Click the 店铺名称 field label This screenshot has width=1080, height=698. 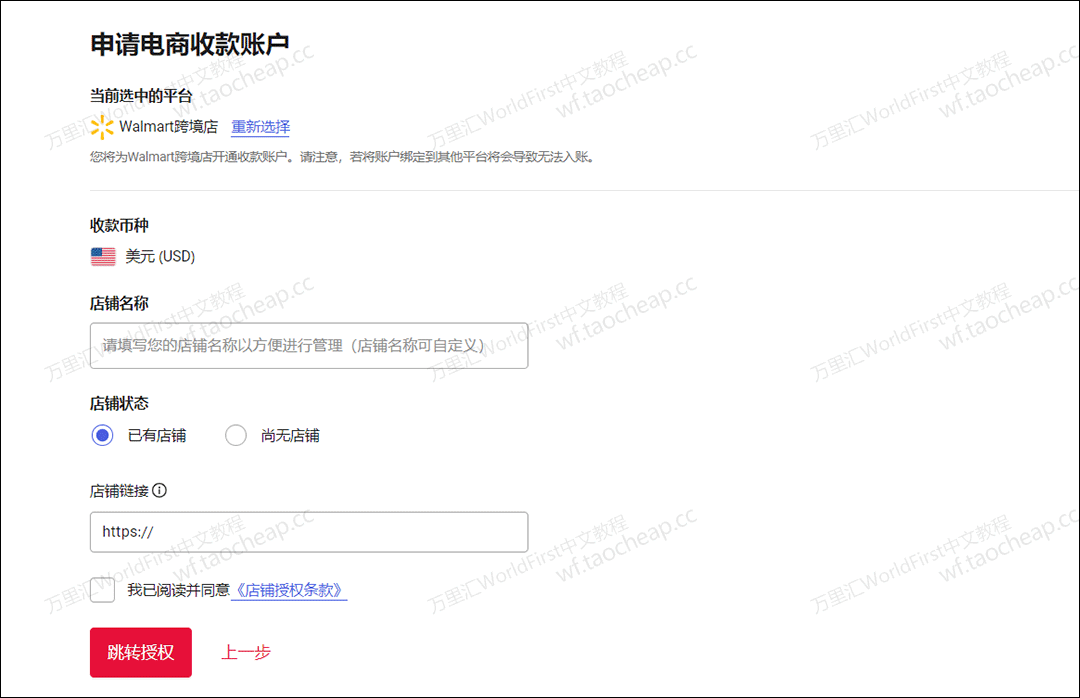click(119, 303)
